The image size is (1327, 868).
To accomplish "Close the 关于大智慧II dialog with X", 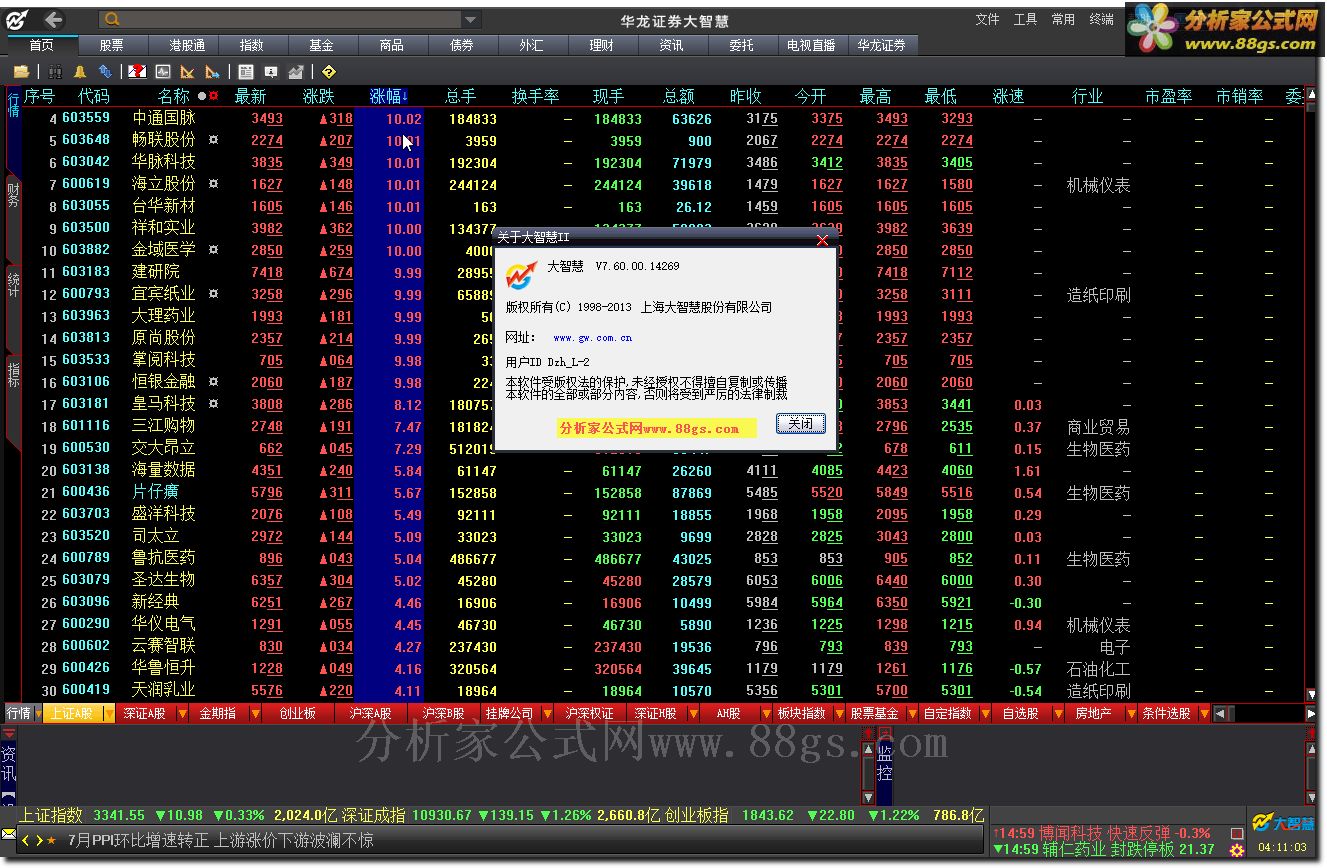I will [822, 239].
